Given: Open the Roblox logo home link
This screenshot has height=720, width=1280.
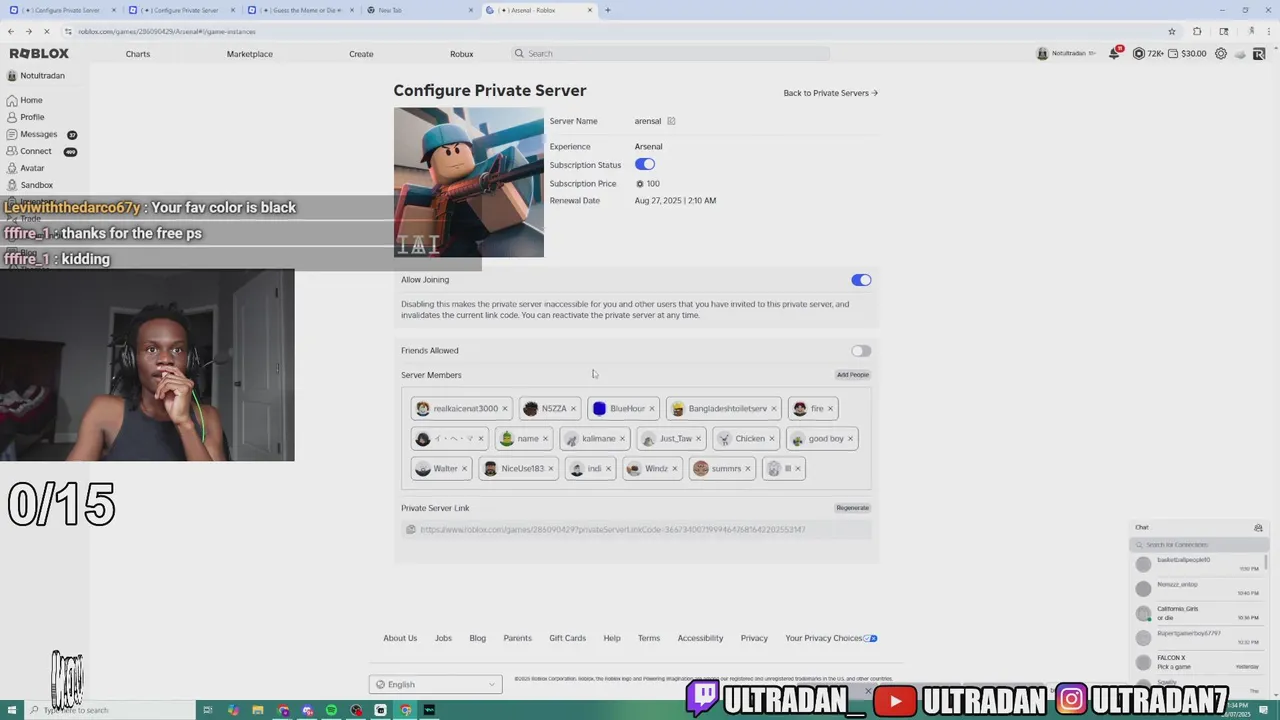Looking at the screenshot, I should pos(39,54).
